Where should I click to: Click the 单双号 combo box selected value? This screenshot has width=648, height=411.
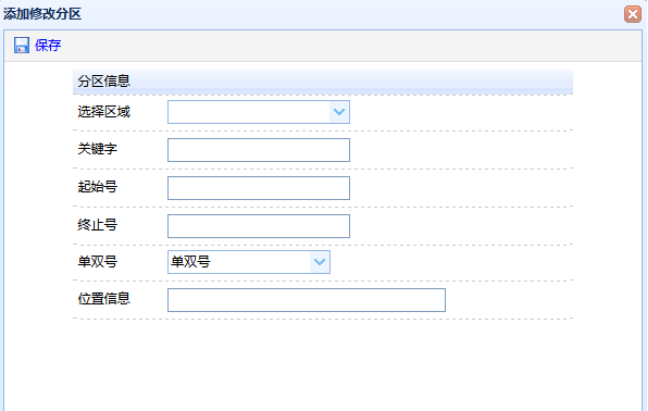coord(239,262)
